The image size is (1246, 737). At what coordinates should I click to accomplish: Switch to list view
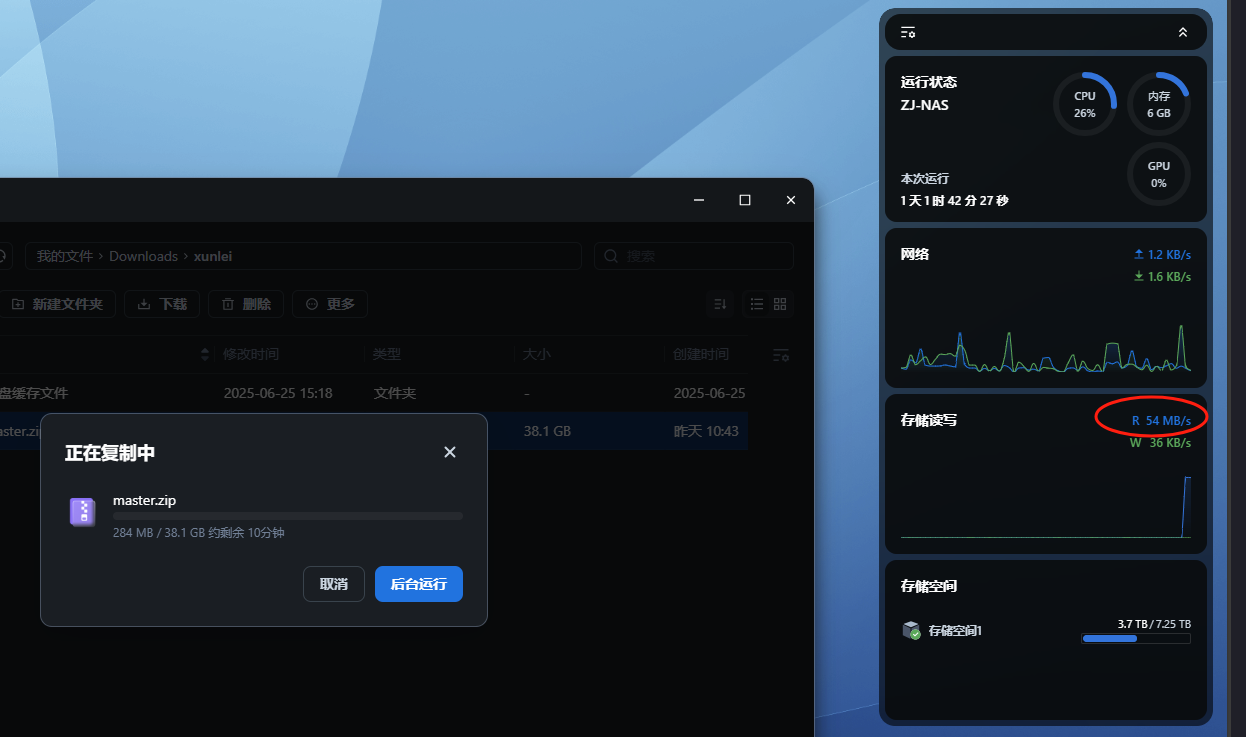click(757, 304)
